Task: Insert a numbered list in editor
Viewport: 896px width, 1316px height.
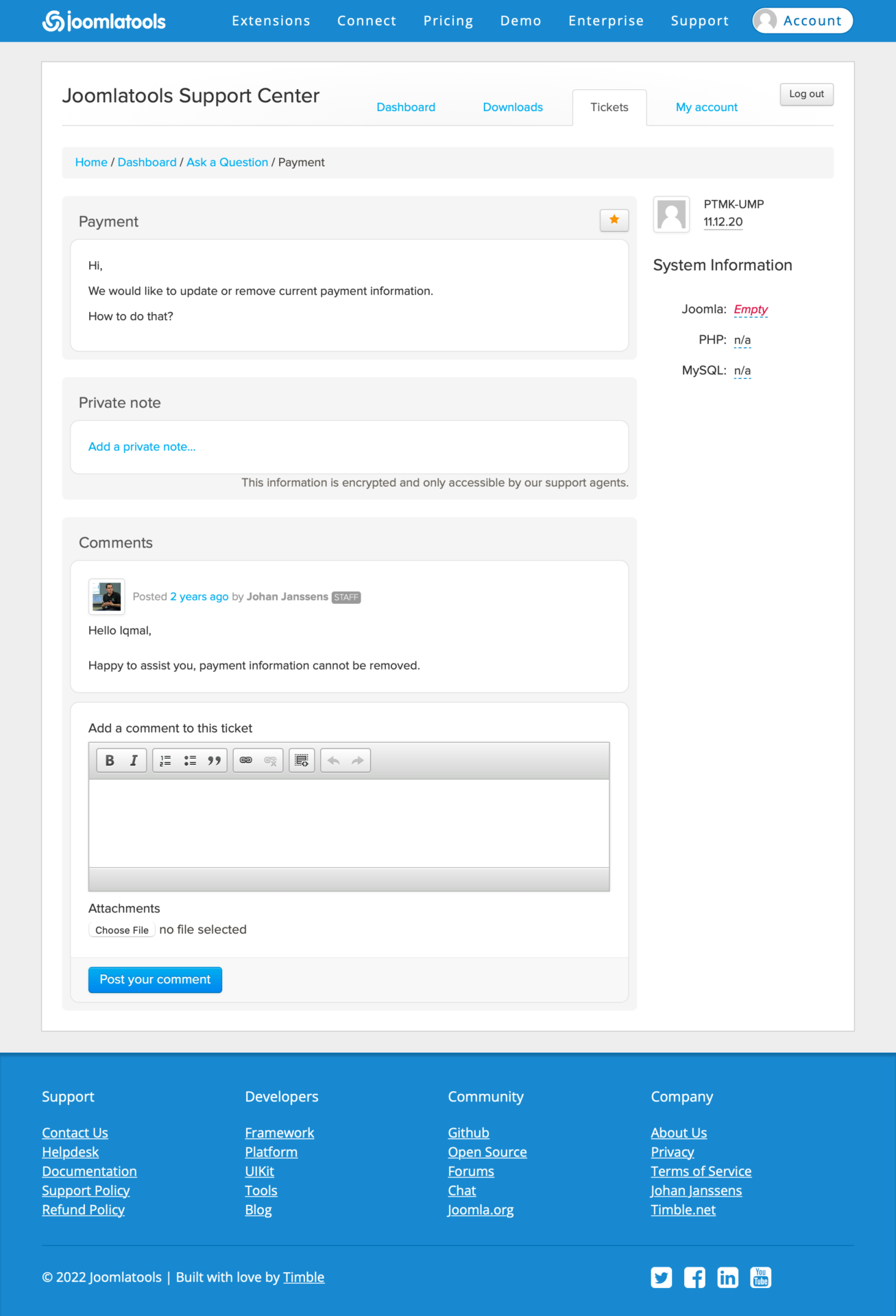Action: (x=166, y=760)
